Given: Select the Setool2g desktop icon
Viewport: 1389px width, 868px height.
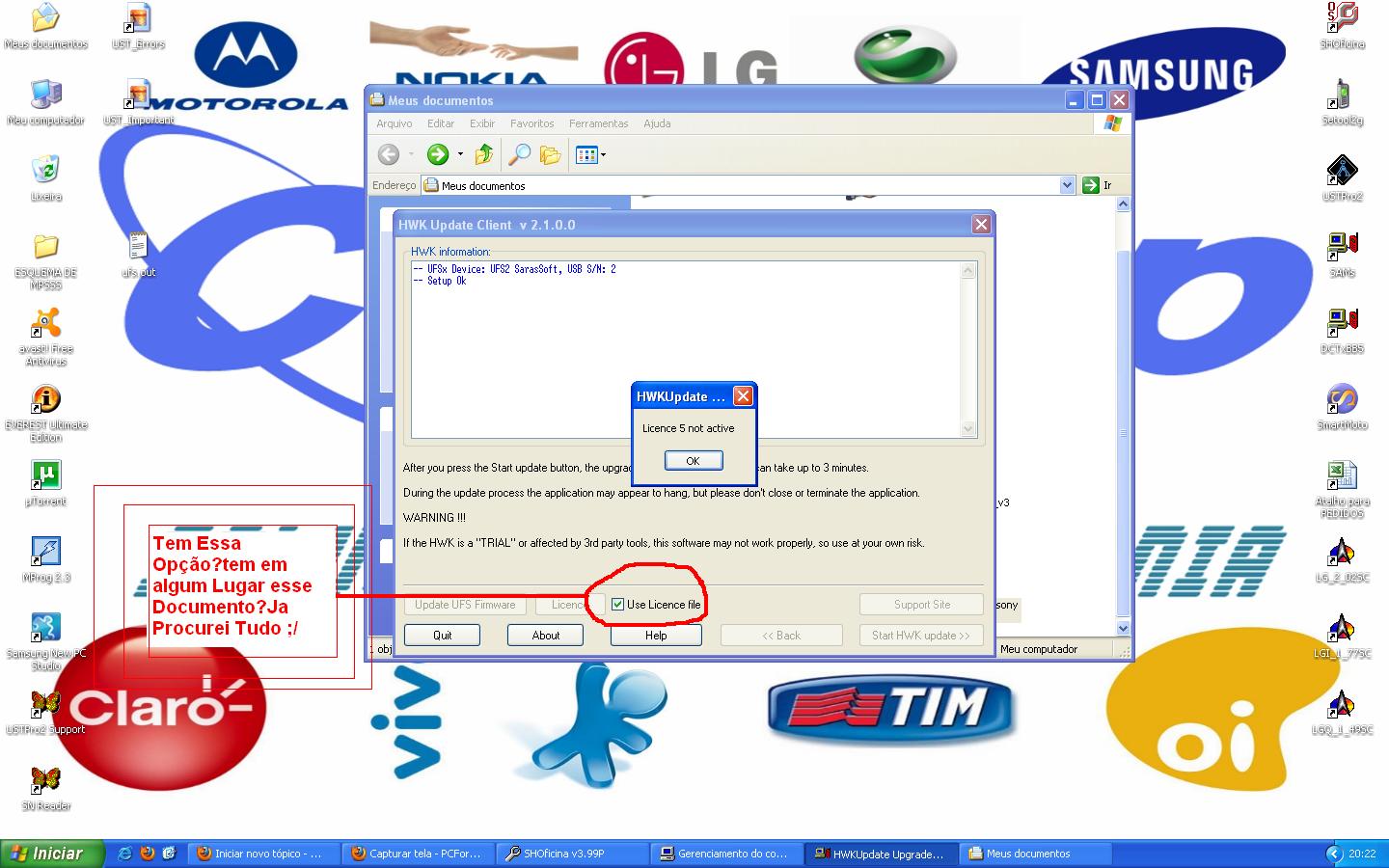Looking at the screenshot, I should [x=1342, y=102].
